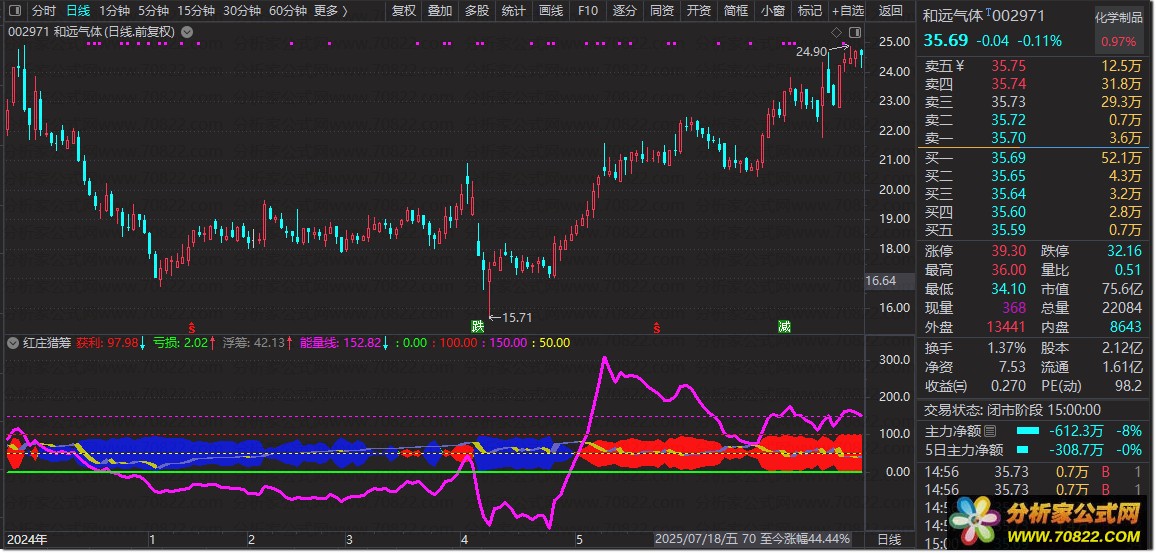Switch to 60分钟 chart period
Screen dimensions: 1157x553
point(287,11)
